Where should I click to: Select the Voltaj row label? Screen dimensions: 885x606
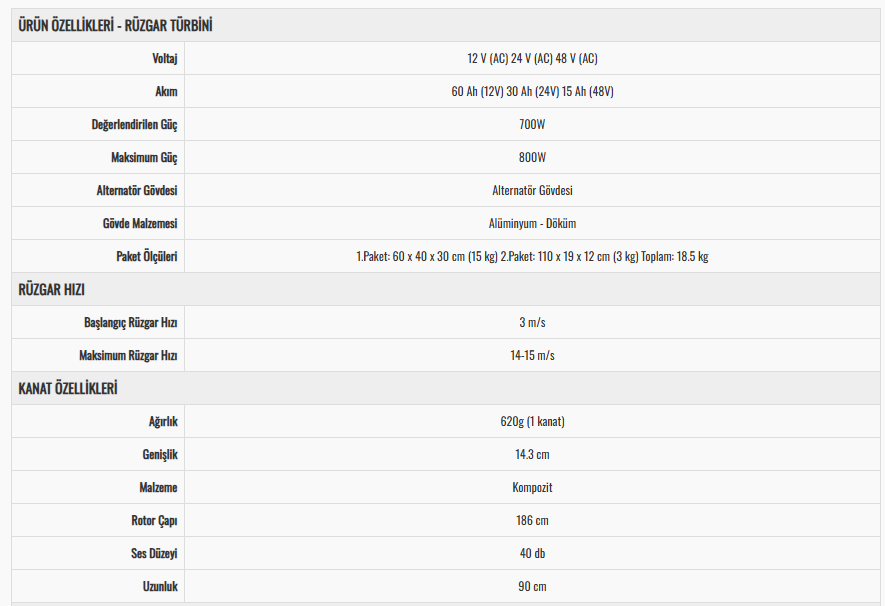tap(164, 59)
